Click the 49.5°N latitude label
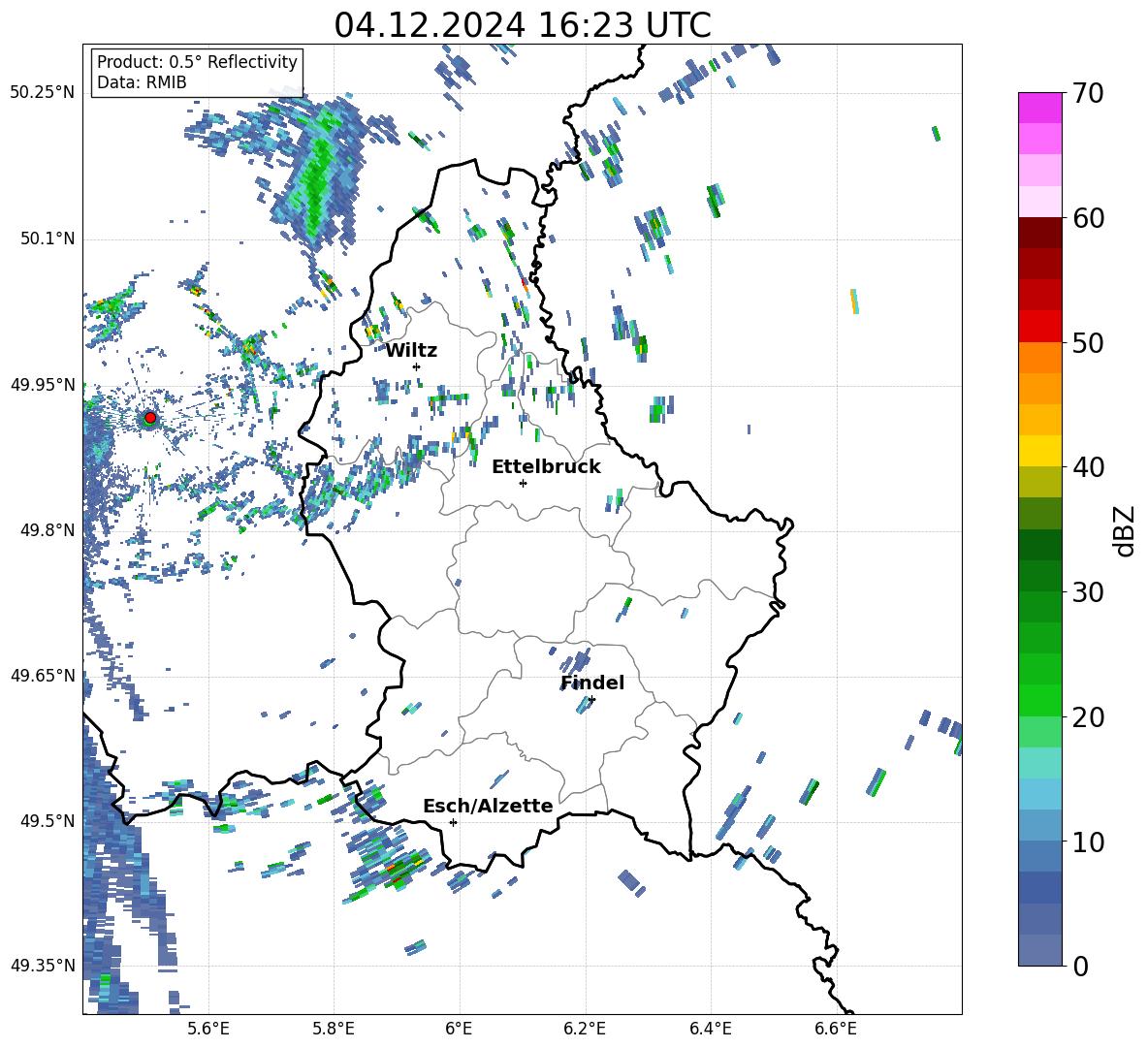The image size is (1148, 1048). (x=47, y=820)
